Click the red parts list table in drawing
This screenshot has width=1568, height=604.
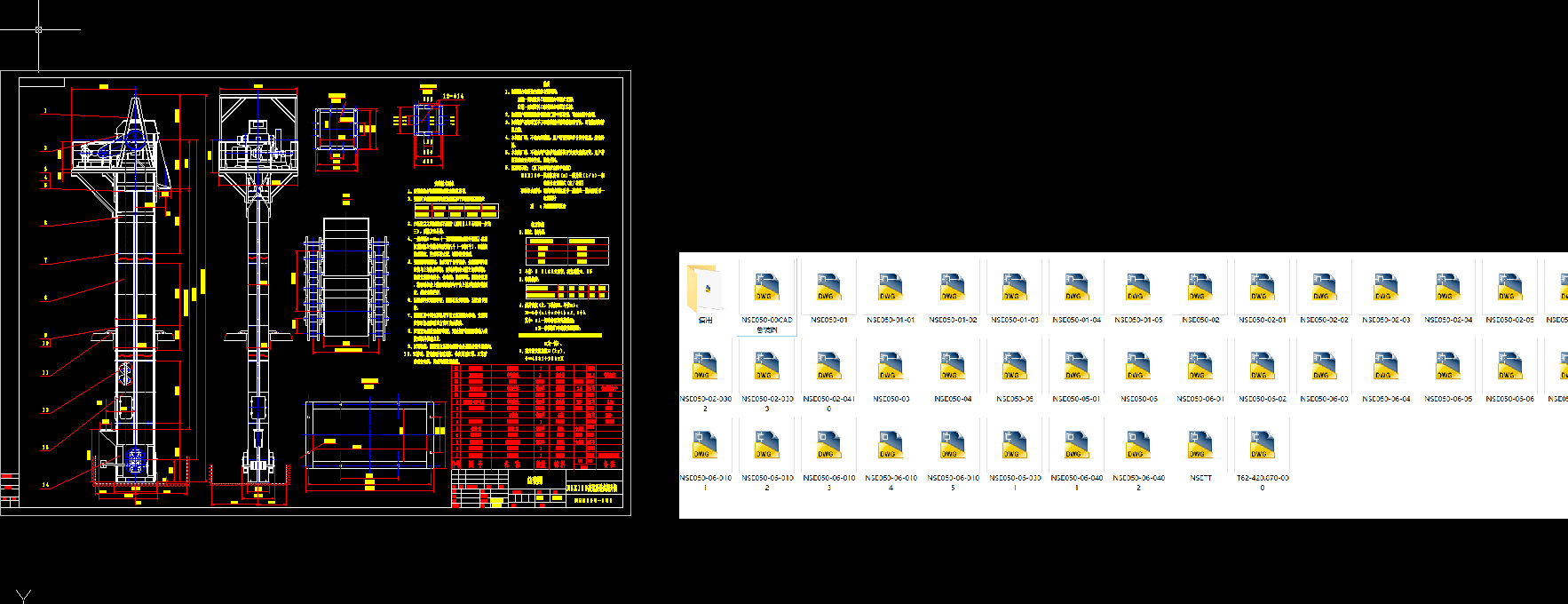(537, 416)
